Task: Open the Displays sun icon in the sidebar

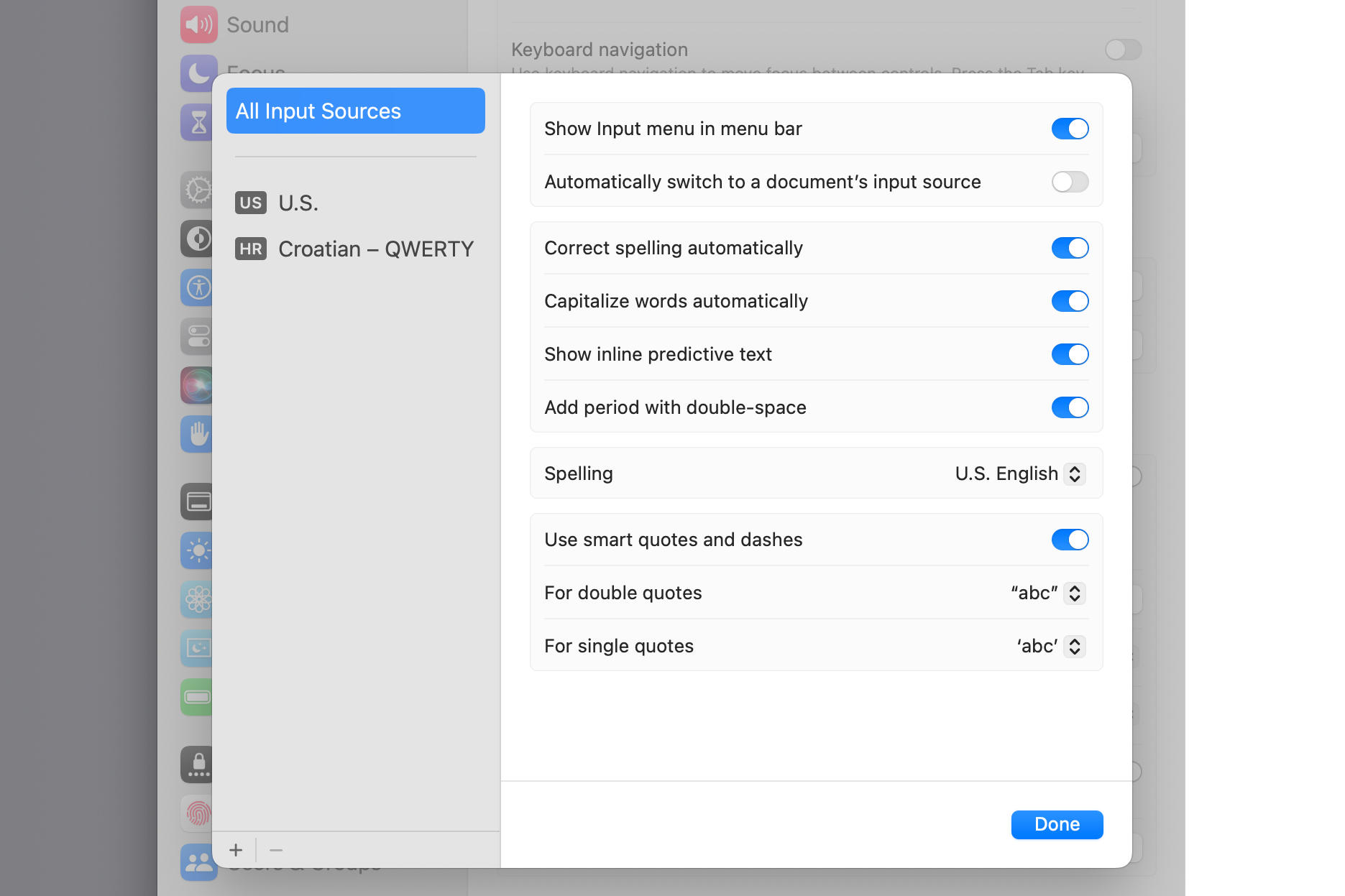Action: click(x=196, y=550)
